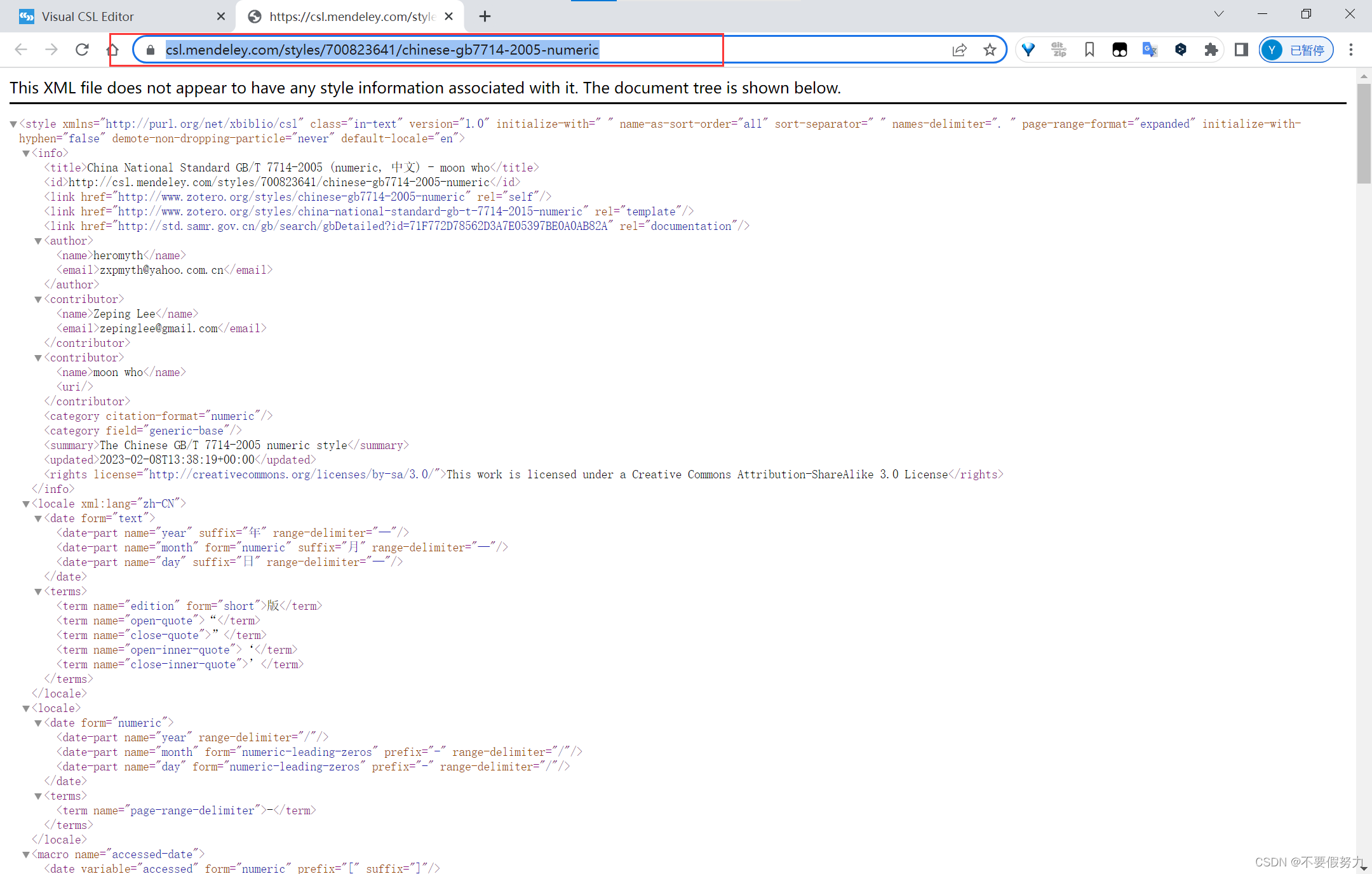The image size is (1372, 874).
Task: Click the profile button showing 已暂停
Action: pyautogui.click(x=1296, y=50)
